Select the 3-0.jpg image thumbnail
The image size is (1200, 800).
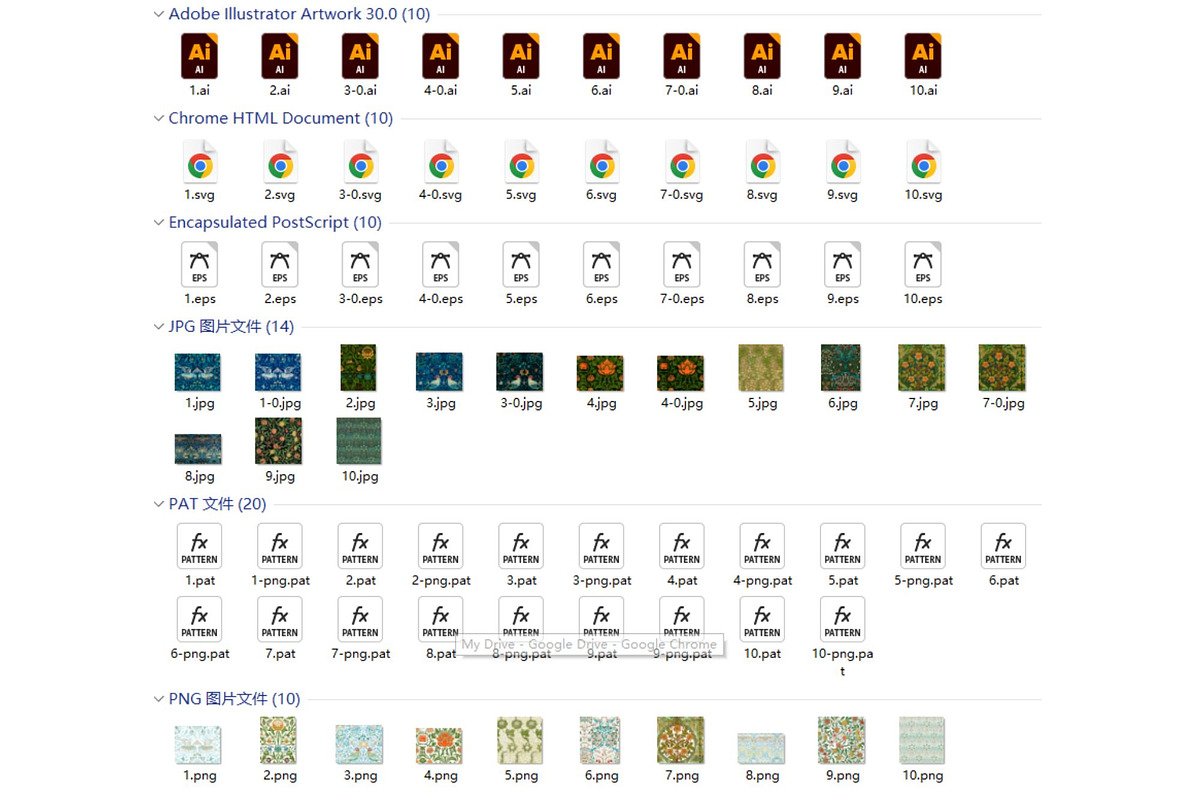pyautogui.click(x=520, y=372)
